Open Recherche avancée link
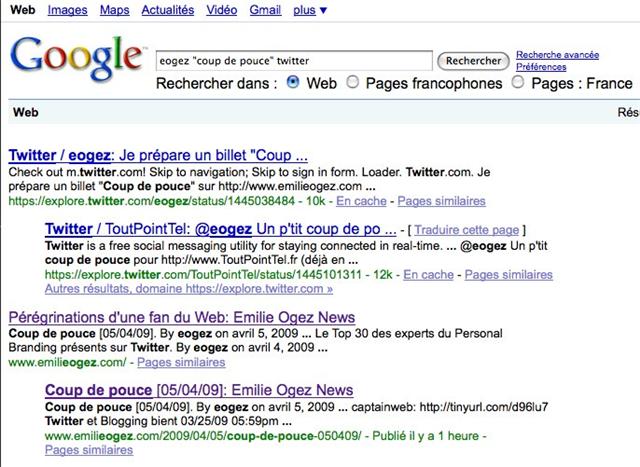 pyautogui.click(x=558, y=55)
